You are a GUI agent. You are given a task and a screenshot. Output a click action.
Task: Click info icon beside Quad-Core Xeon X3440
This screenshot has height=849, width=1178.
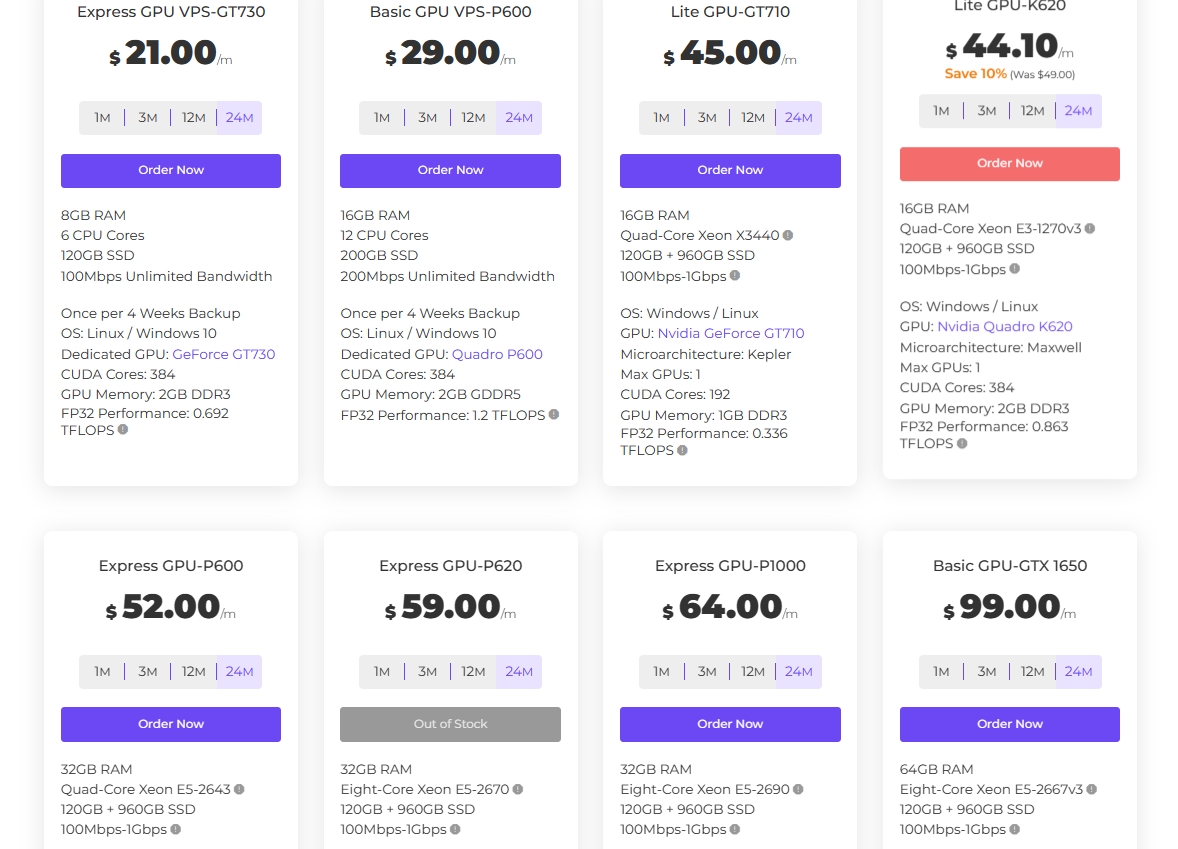click(x=788, y=236)
